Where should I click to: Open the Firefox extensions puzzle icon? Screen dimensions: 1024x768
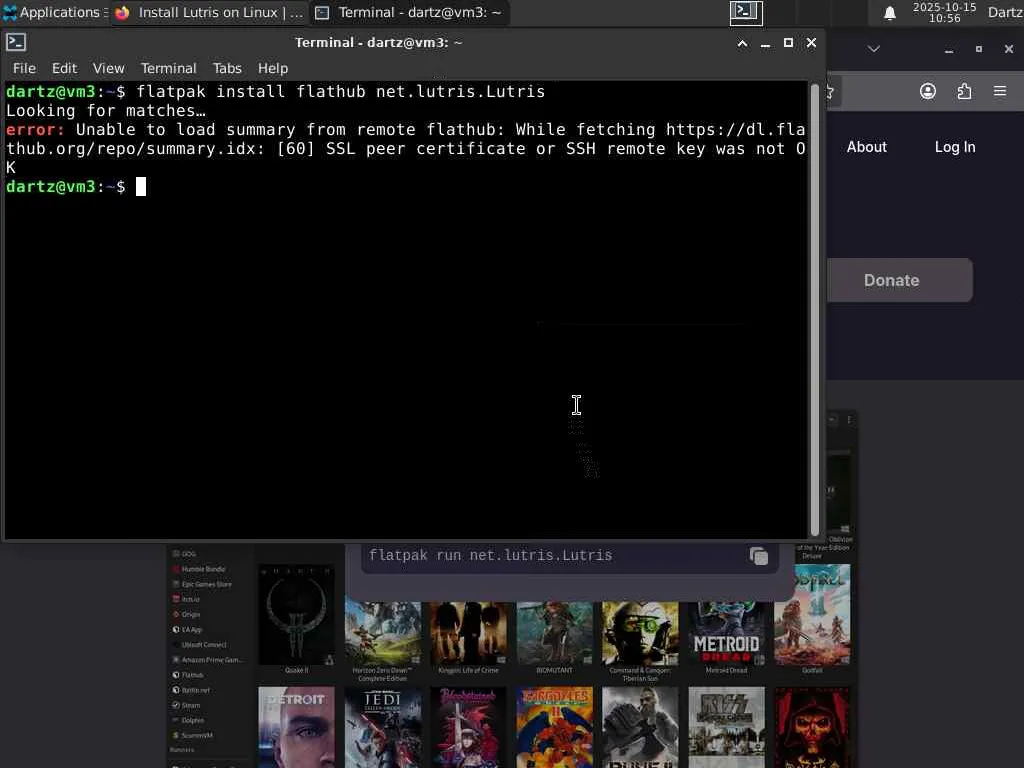click(x=964, y=91)
